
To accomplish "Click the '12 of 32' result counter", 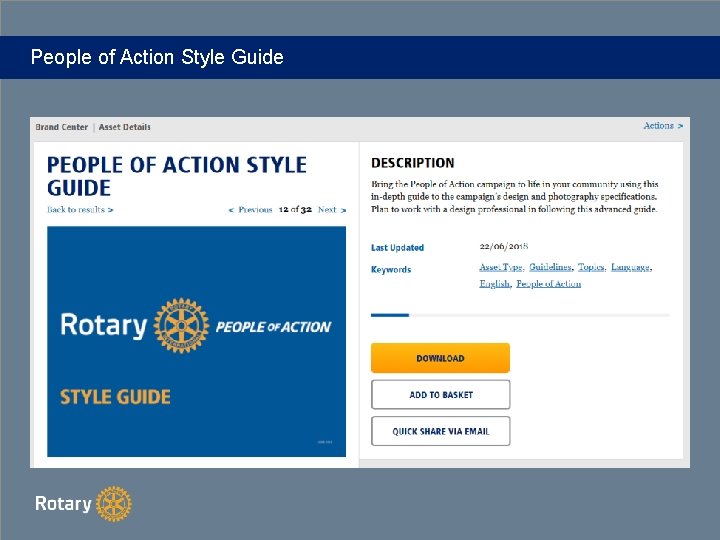I will 295,210.
